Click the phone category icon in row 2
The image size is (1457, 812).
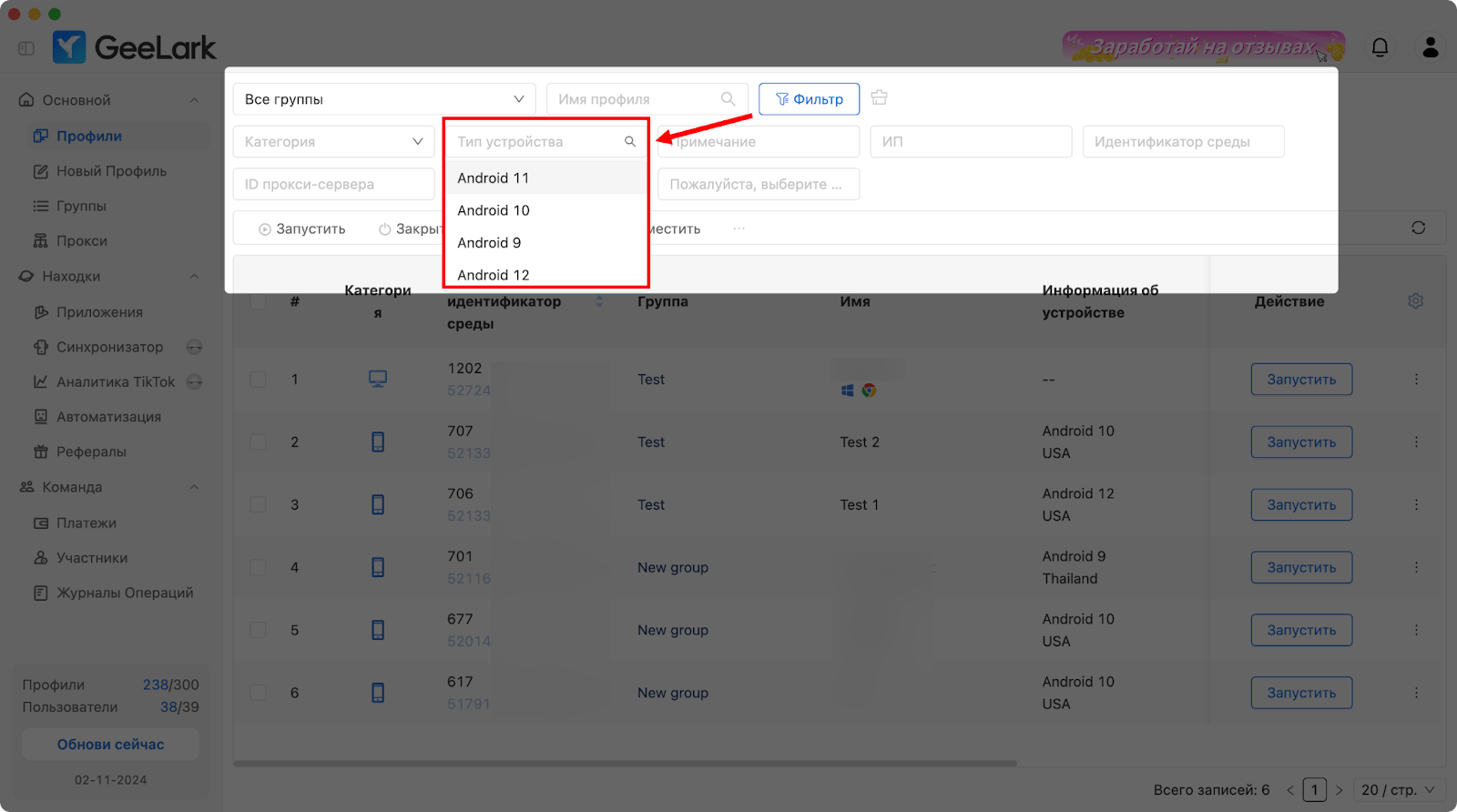pyautogui.click(x=378, y=442)
